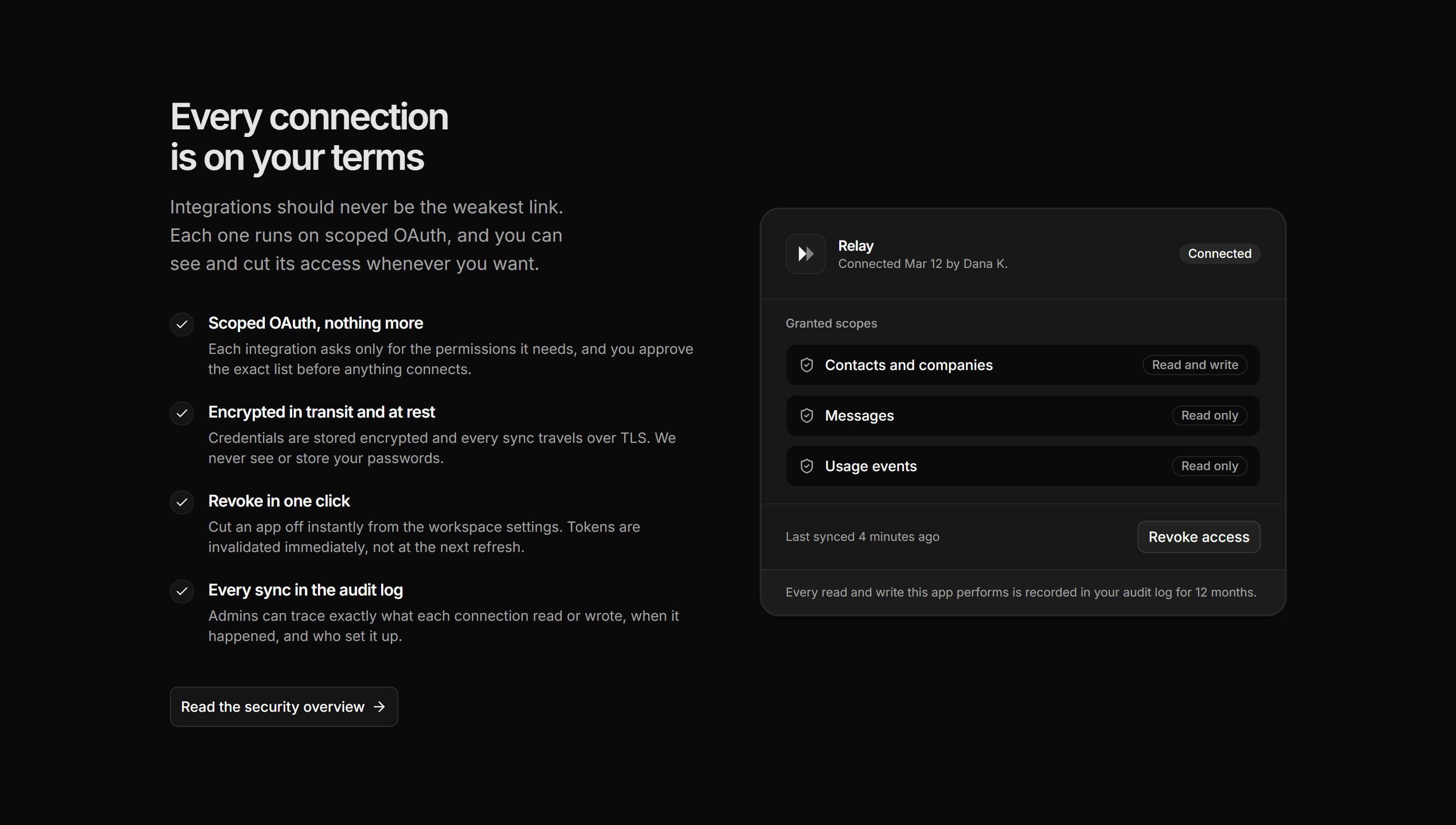Select the Contacts and companies scope row
Screen dimensions: 1456x825
pos(1023,365)
